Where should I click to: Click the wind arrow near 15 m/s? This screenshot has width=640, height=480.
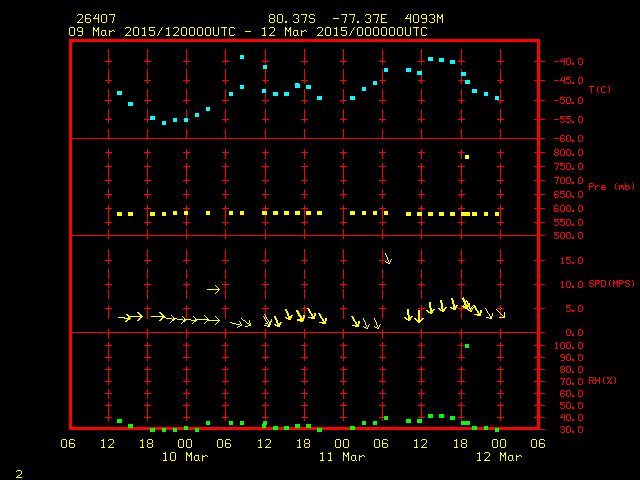388,258
